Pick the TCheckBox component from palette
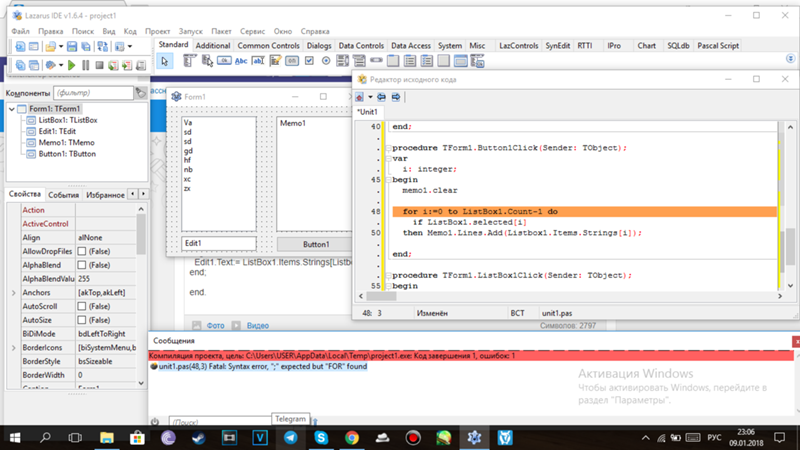Image resolution: width=800 pixels, height=450 pixels. click(310, 61)
